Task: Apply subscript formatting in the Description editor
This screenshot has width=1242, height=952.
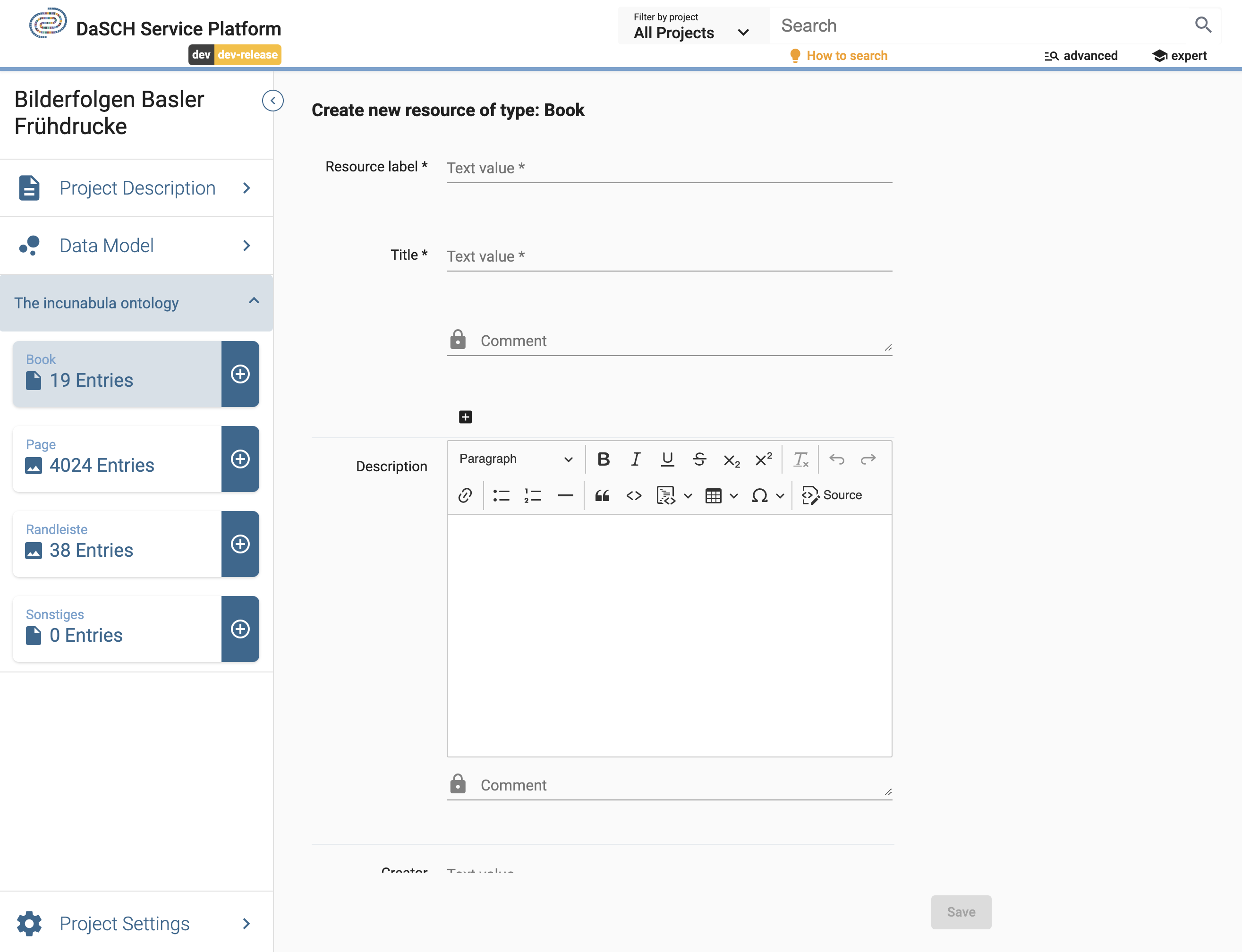Action: point(732,460)
